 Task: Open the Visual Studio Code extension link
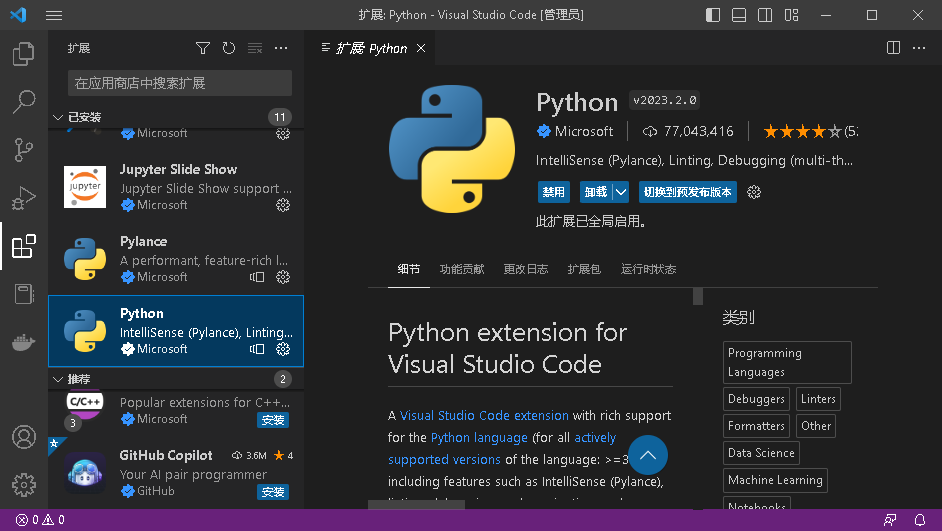click(x=484, y=416)
